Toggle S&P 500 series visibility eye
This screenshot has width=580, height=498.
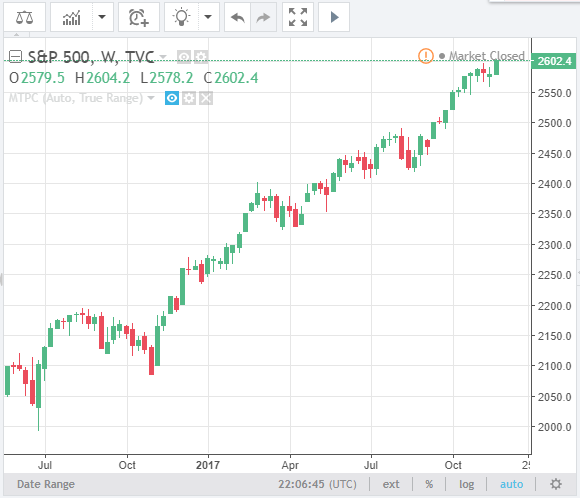tap(184, 57)
